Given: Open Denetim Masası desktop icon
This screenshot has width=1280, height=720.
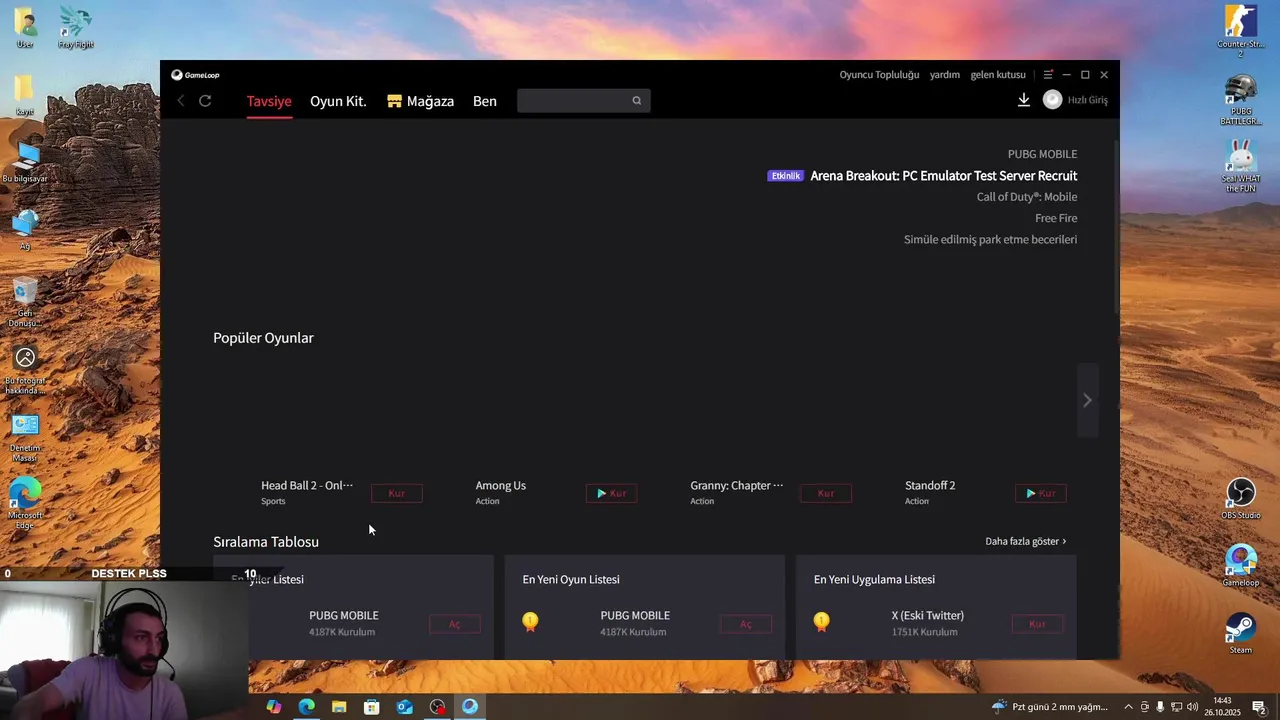Looking at the screenshot, I should click(25, 437).
